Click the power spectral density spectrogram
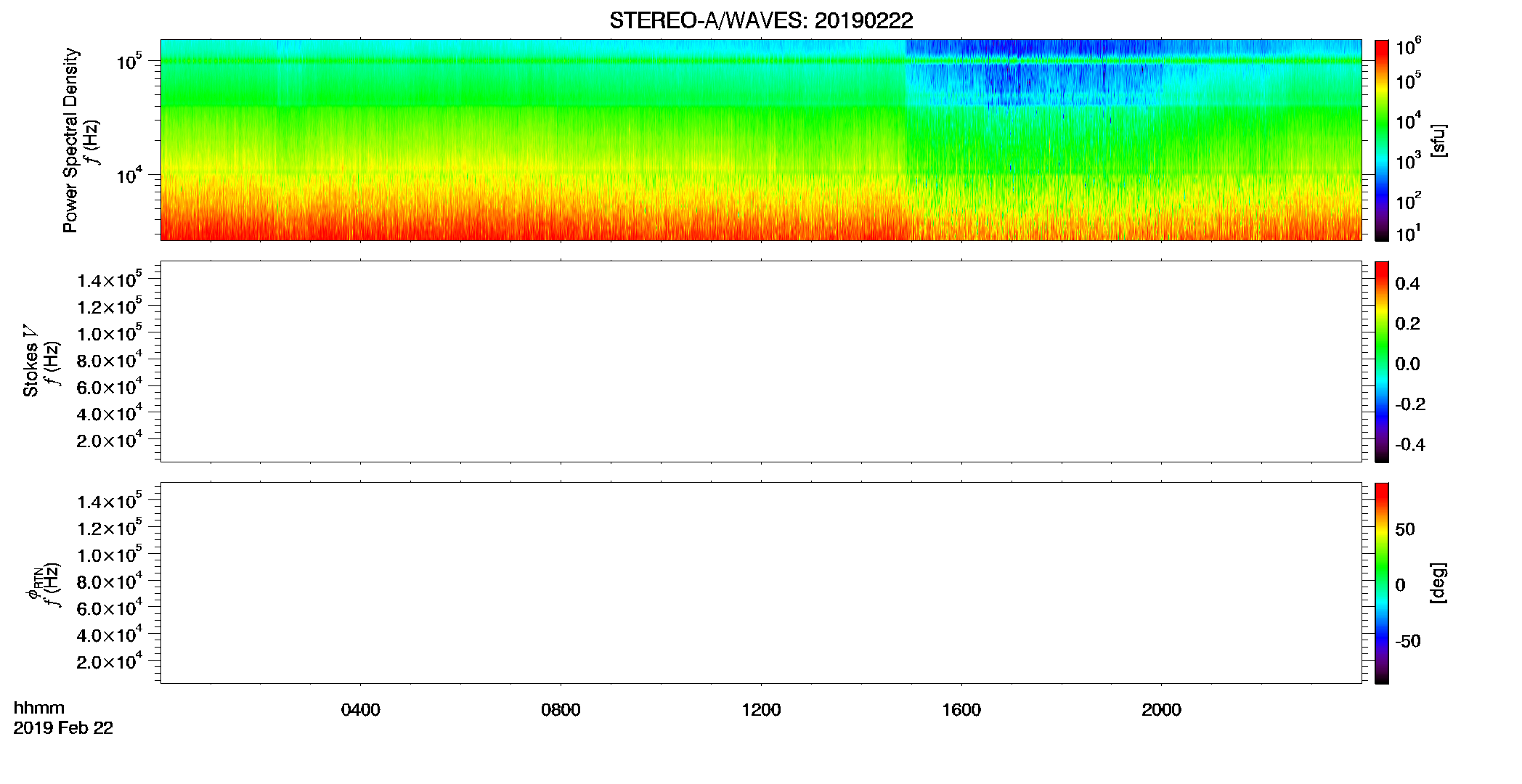 coord(761,139)
